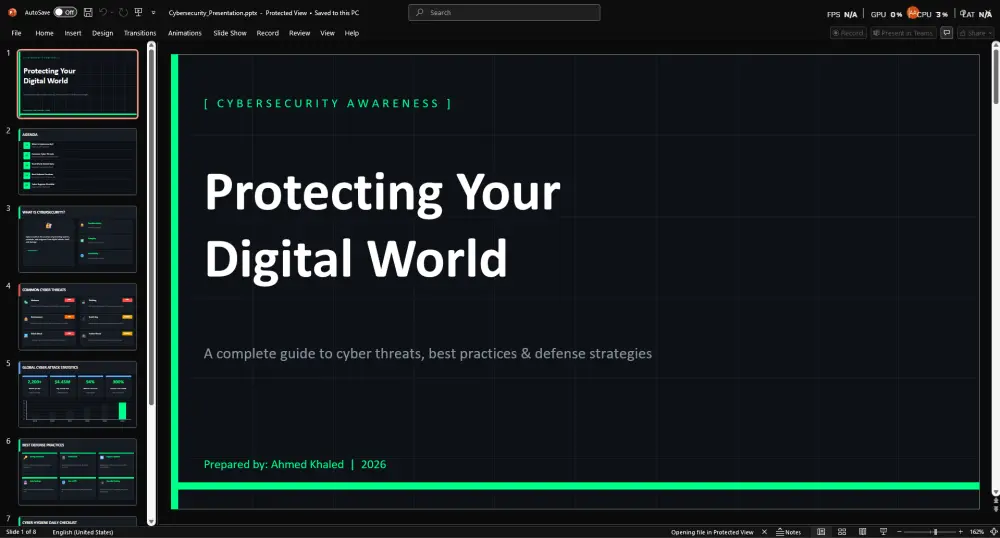Fit slide to current window icon
This screenshot has width=1000, height=538.
[993, 532]
